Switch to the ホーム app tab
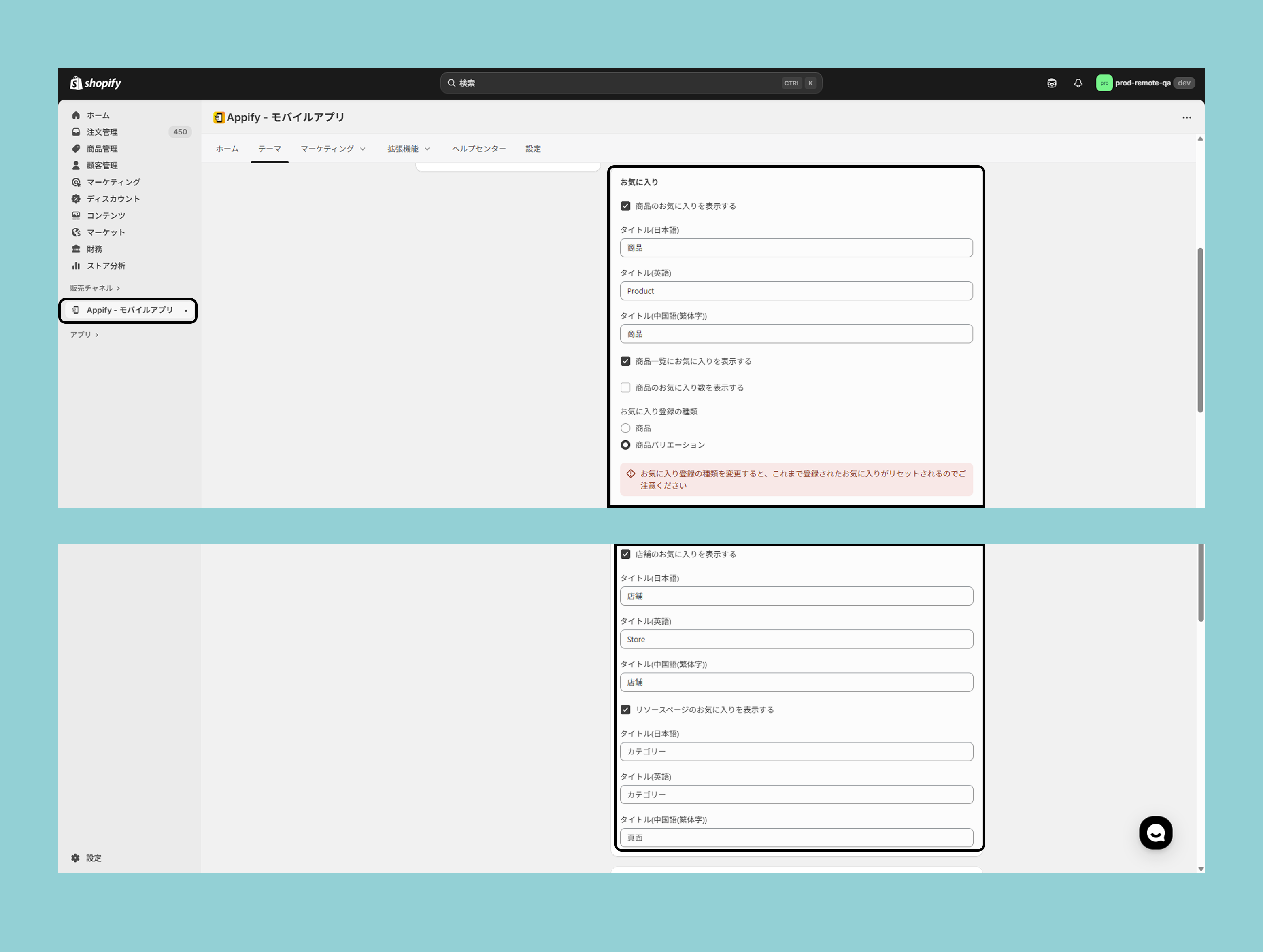 tap(227, 149)
